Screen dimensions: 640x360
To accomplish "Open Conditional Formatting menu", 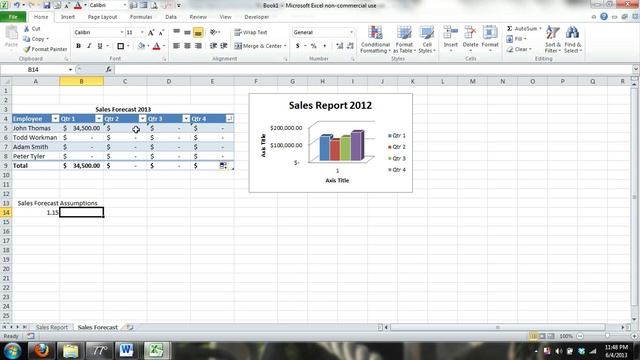I will (x=375, y=39).
